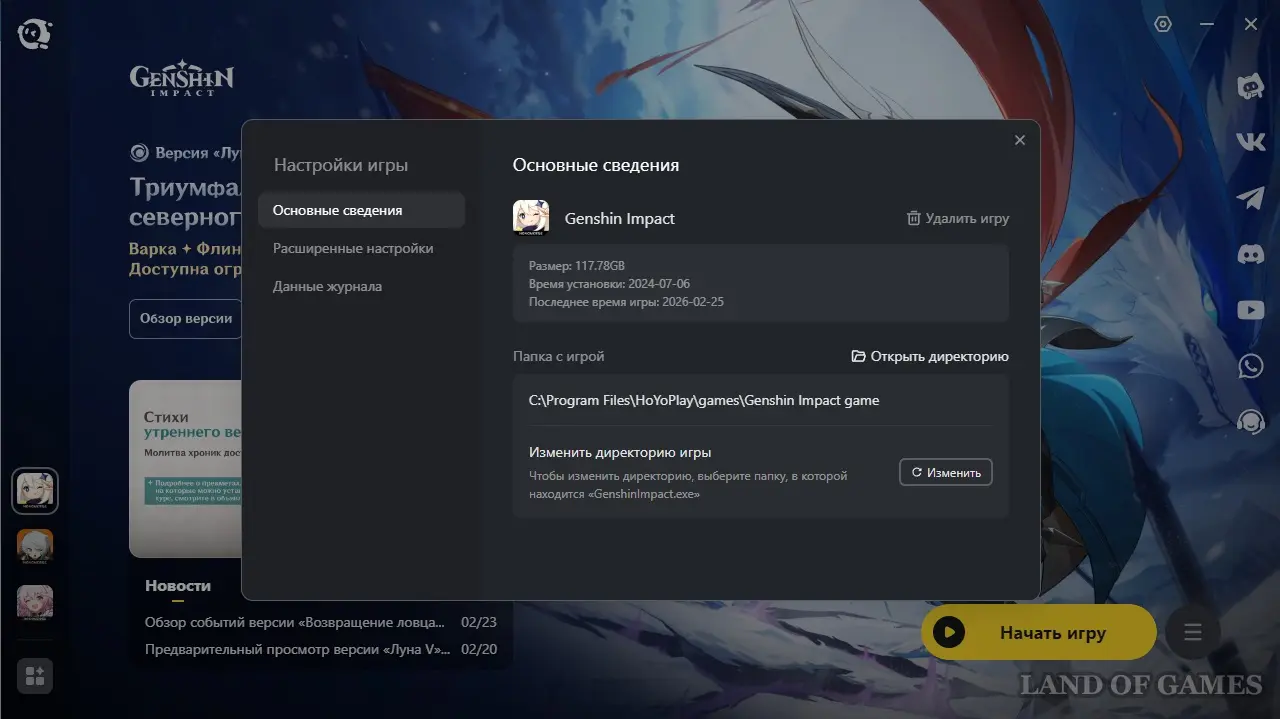
Task: Close the game settings dialog
Action: 1020,140
